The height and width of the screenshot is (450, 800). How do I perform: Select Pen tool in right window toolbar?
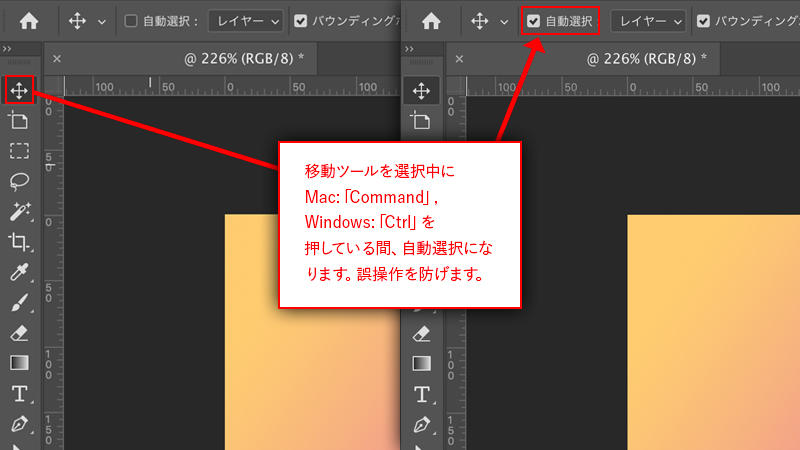click(422, 424)
